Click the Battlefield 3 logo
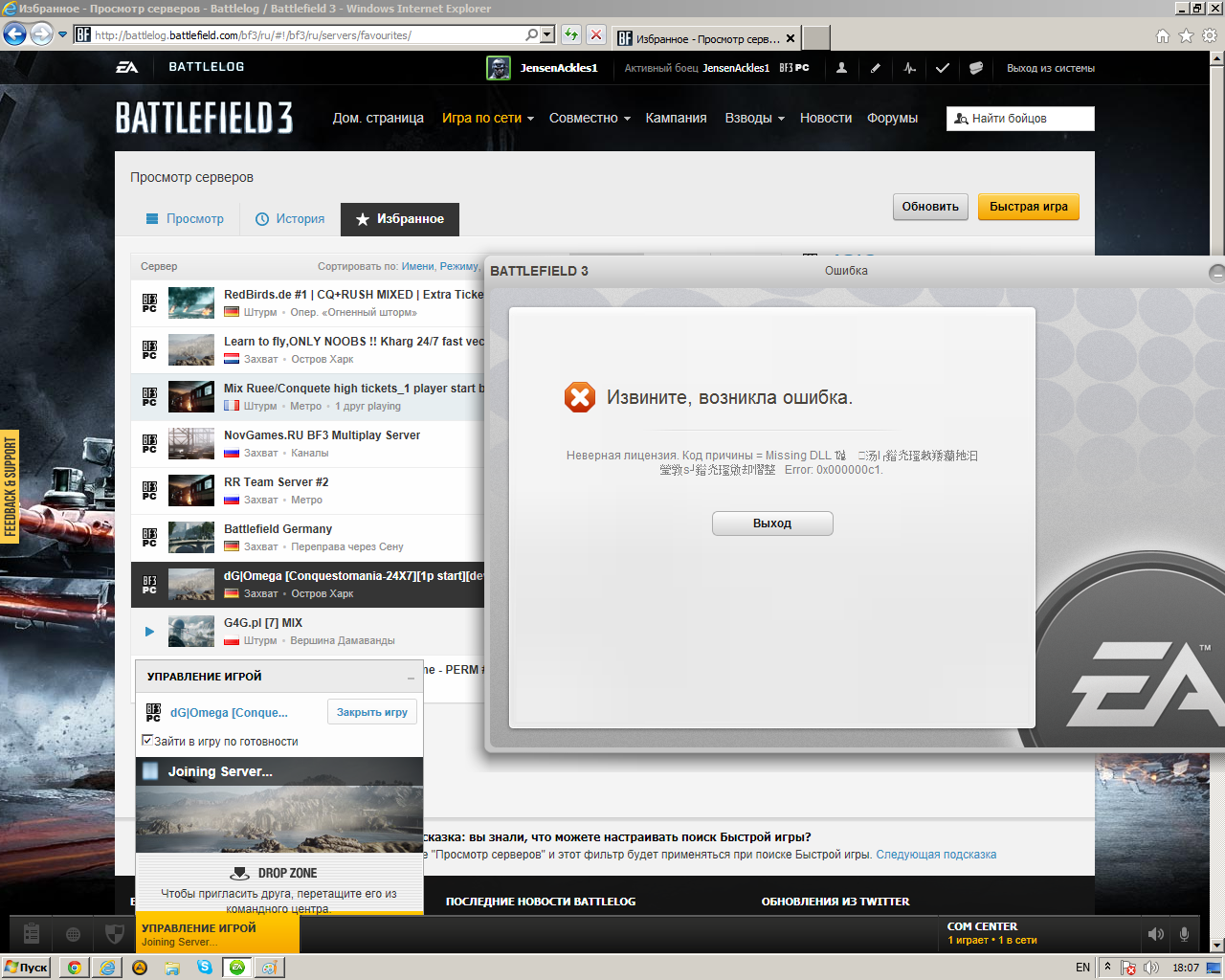Image resolution: width=1225 pixels, height=980 pixels. [204, 118]
